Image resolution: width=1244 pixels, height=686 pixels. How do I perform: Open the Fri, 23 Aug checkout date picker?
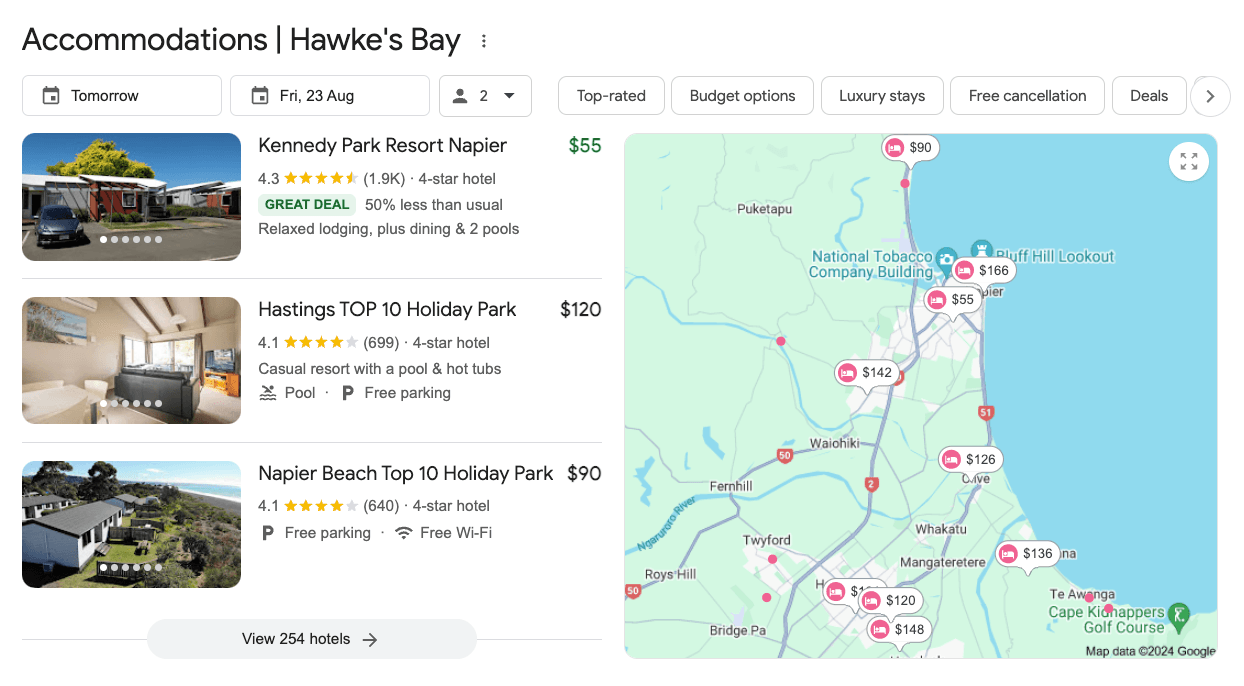point(330,96)
